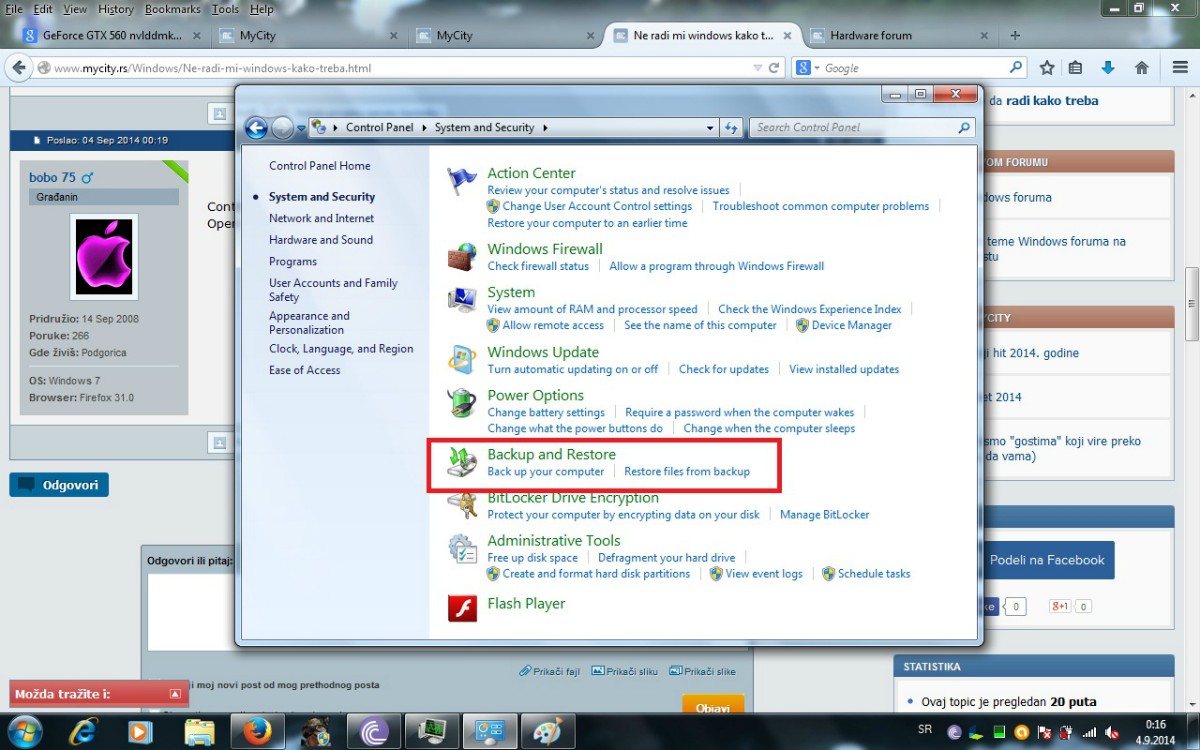Click the search magnifier in Control Panel

(x=964, y=128)
